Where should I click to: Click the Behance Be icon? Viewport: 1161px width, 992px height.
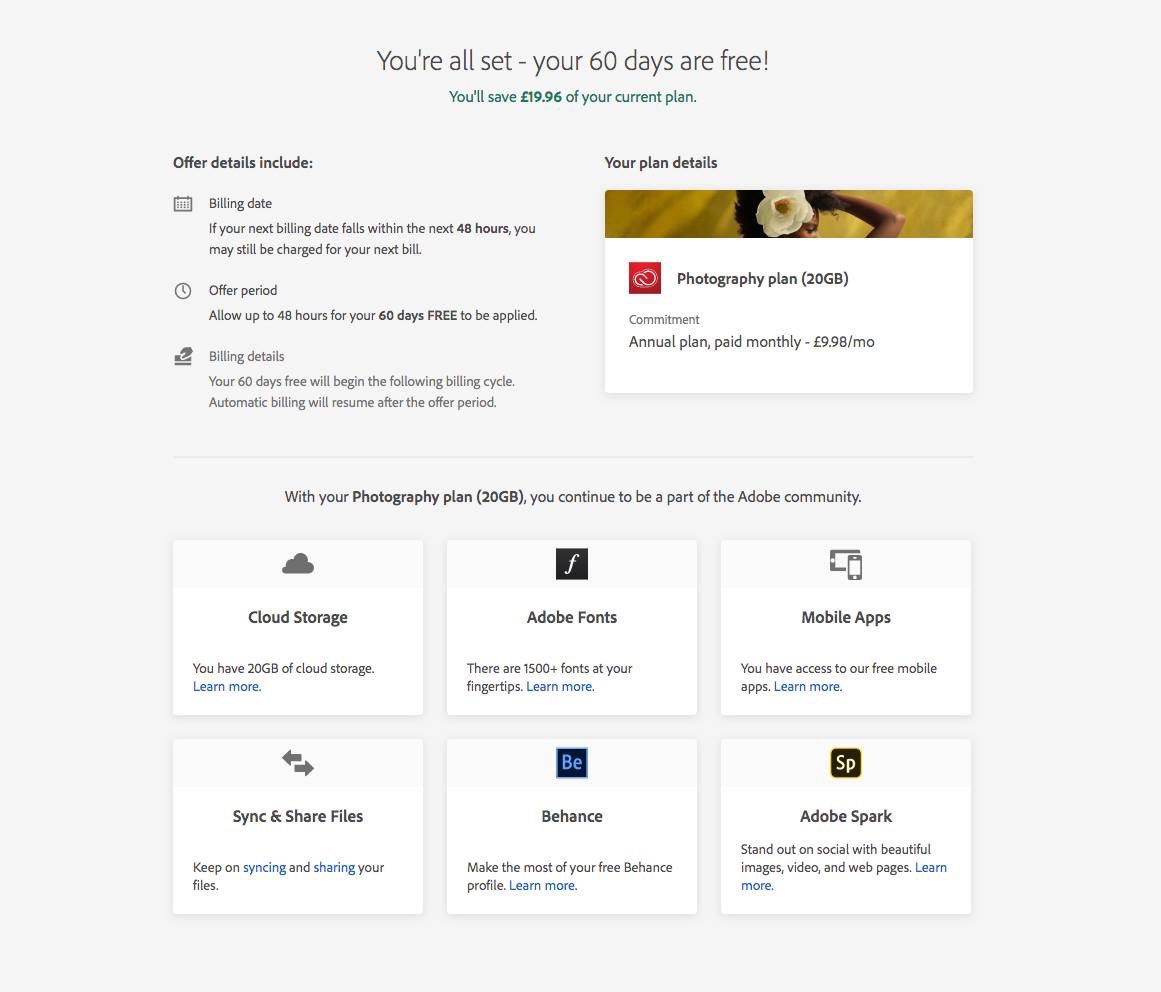(x=572, y=763)
